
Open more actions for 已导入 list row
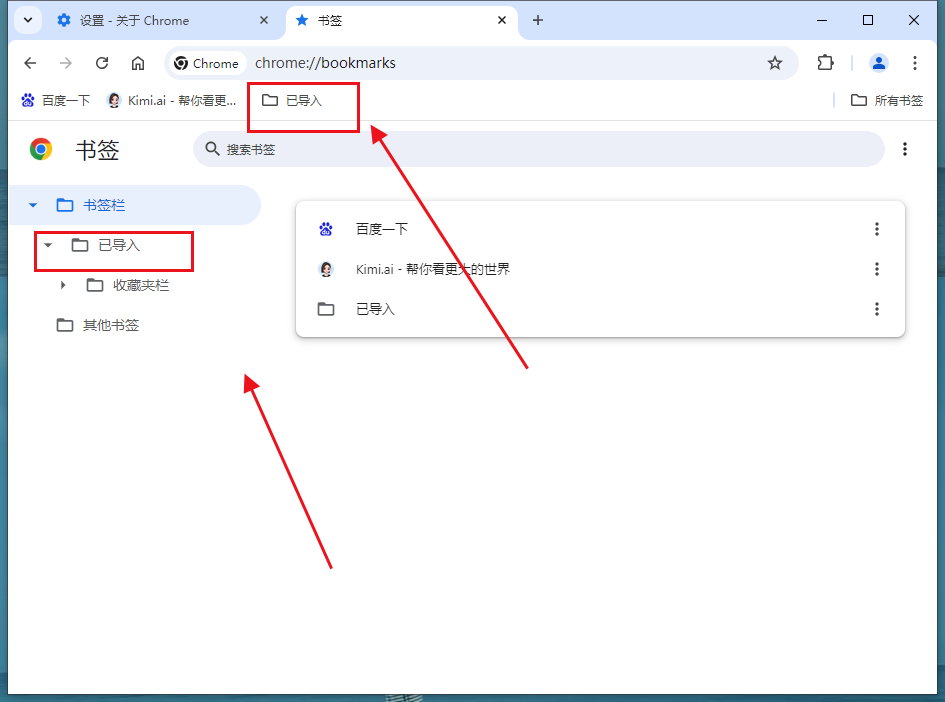tap(877, 309)
